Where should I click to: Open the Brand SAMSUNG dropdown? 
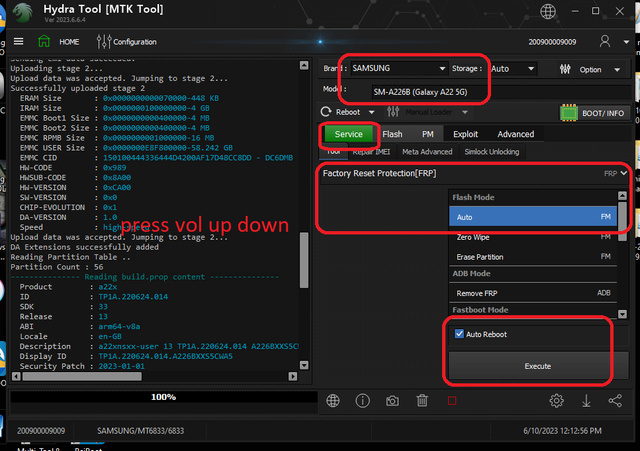[x=398, y=69]
